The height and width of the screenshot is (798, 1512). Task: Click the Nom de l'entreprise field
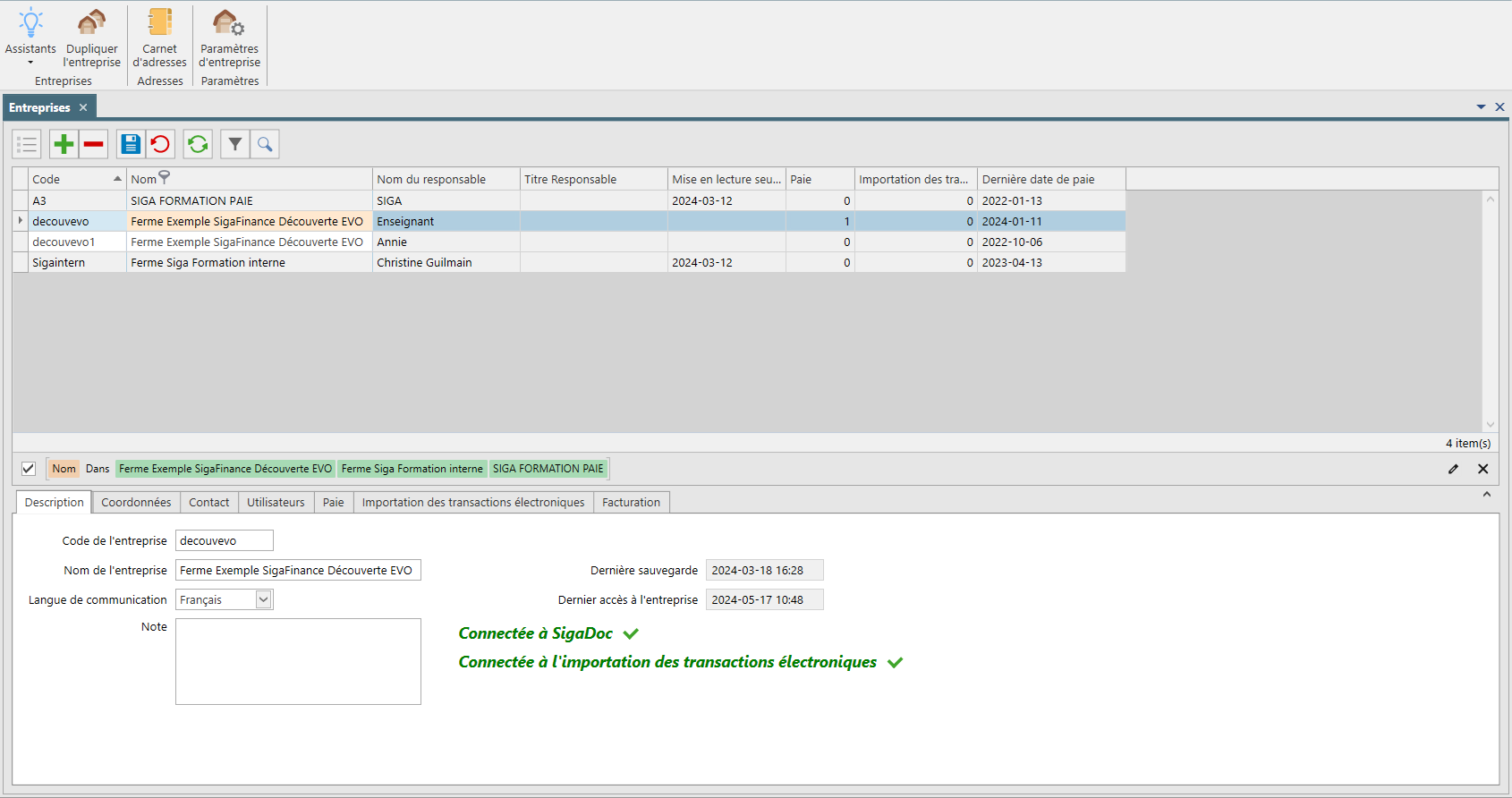tap(298, 570)
